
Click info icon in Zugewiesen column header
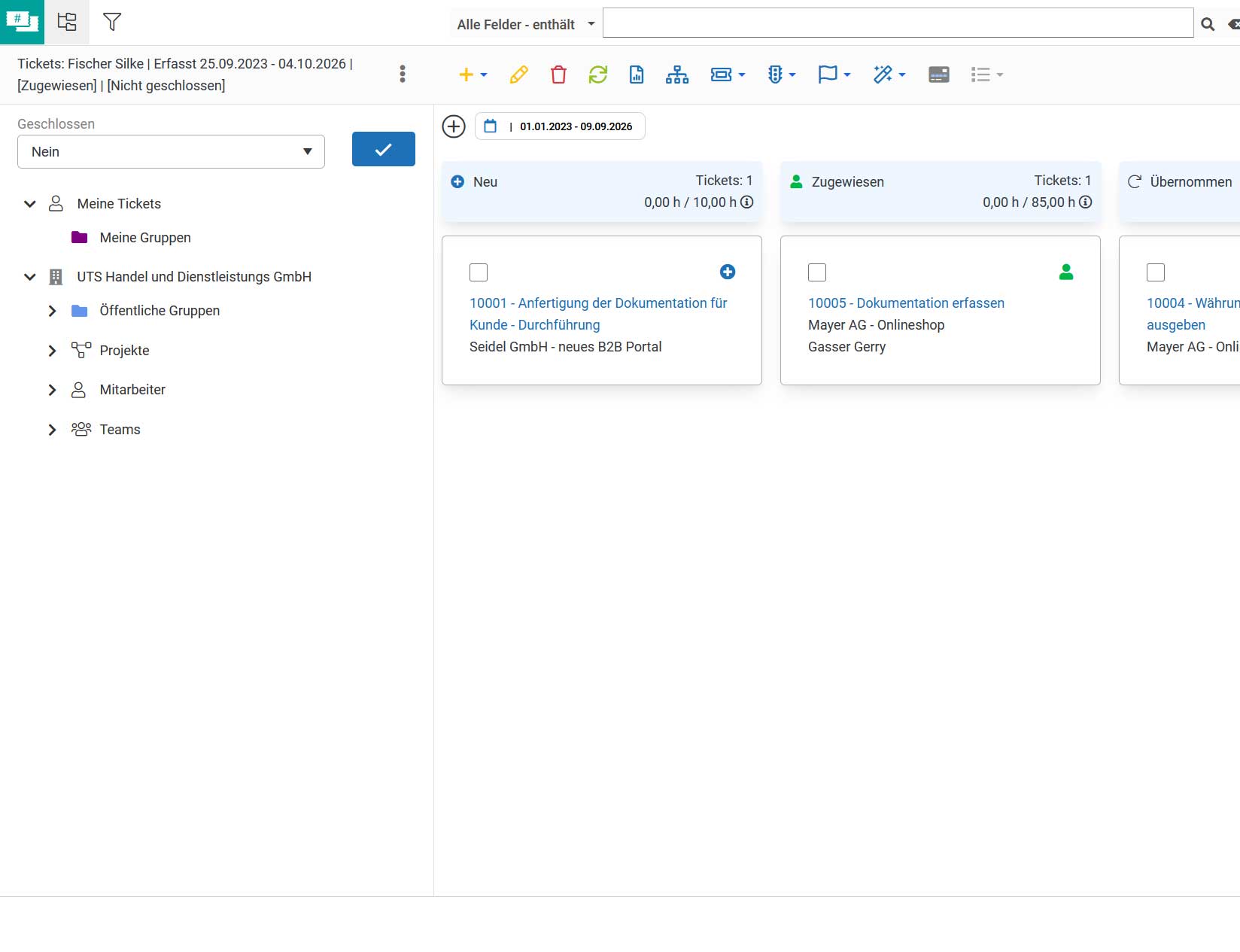click(x=1085, y=202)
